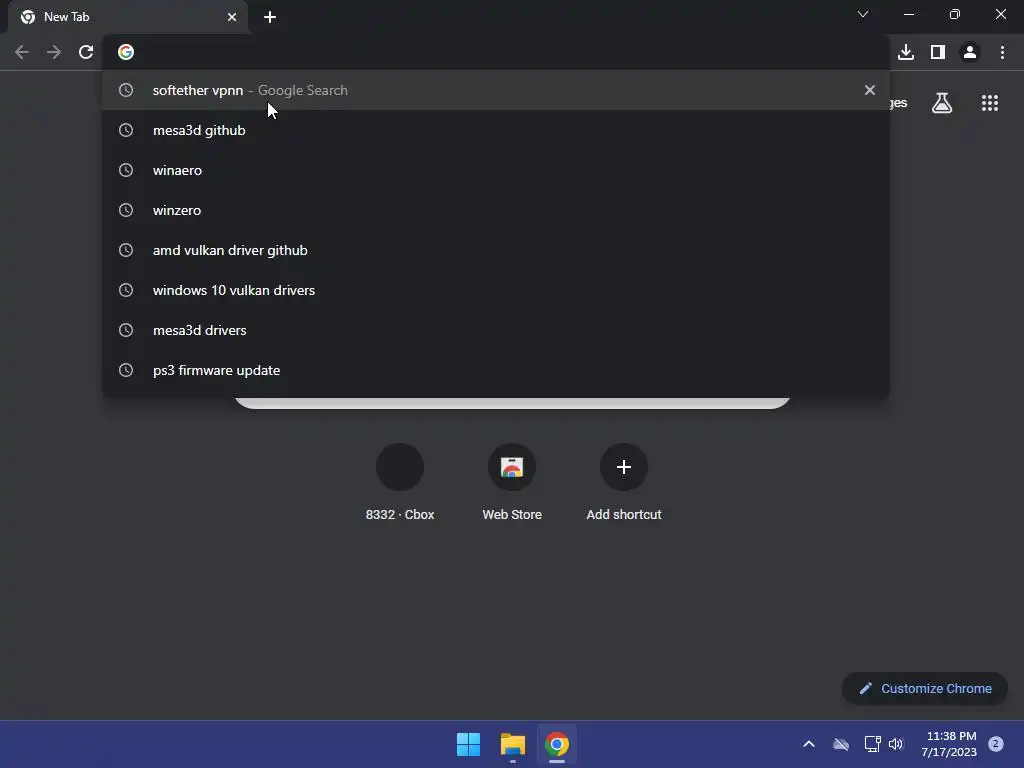1024x768 pixels.
Task: Open the tab search chevron
Action: [x=863, y=14]
